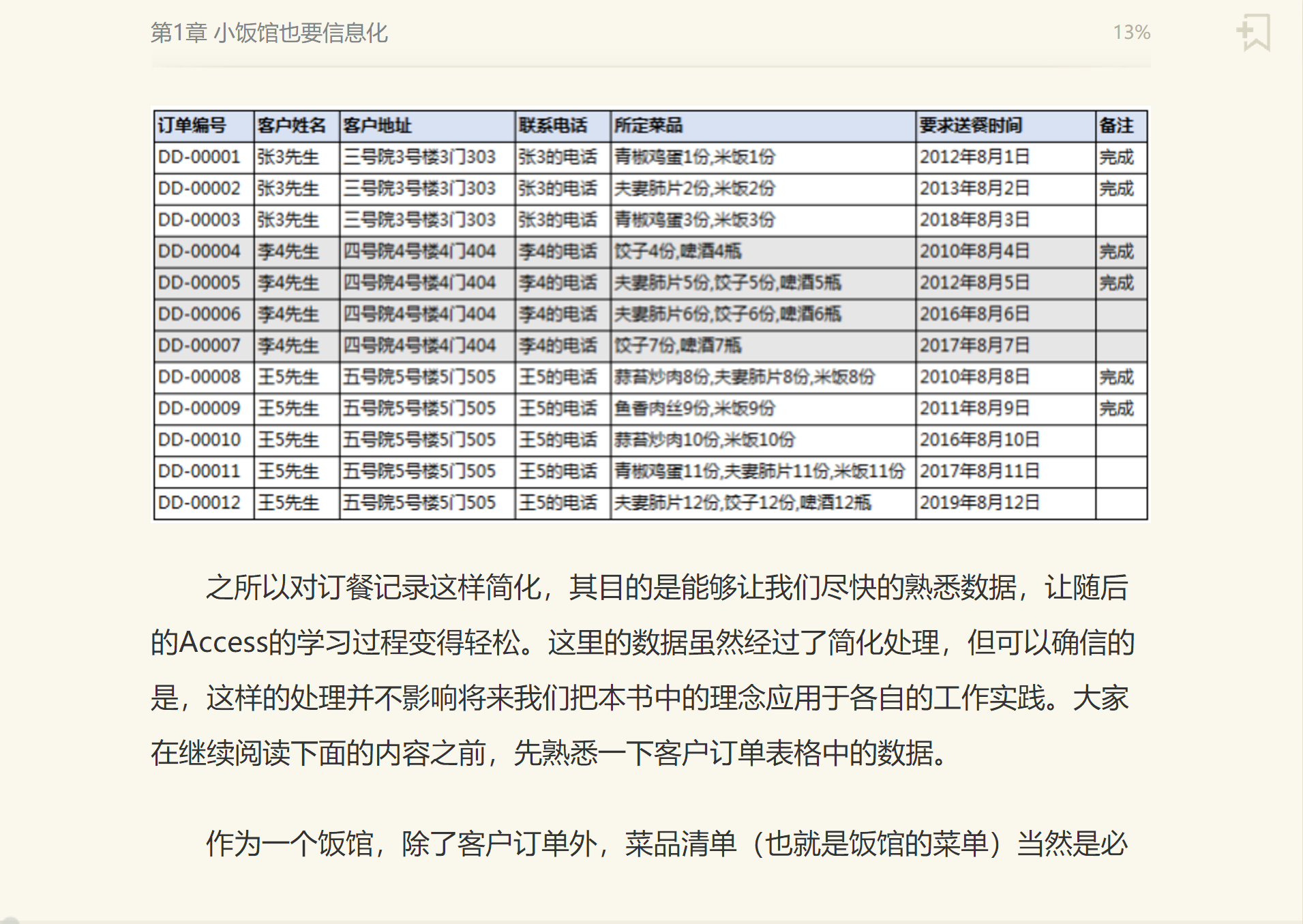Click address '三号院3号楼3门303' in DD-00003 row
The width and height of the screenshot is (1303, 924).
click(419, 220)
